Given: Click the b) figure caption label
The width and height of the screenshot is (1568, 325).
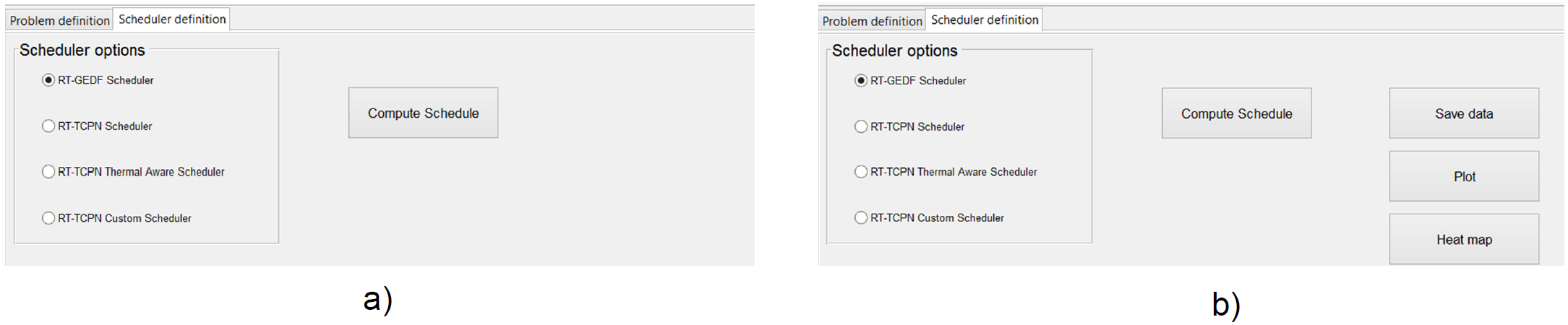Looking at the screenshot, I should click(x=1226, y=305).
